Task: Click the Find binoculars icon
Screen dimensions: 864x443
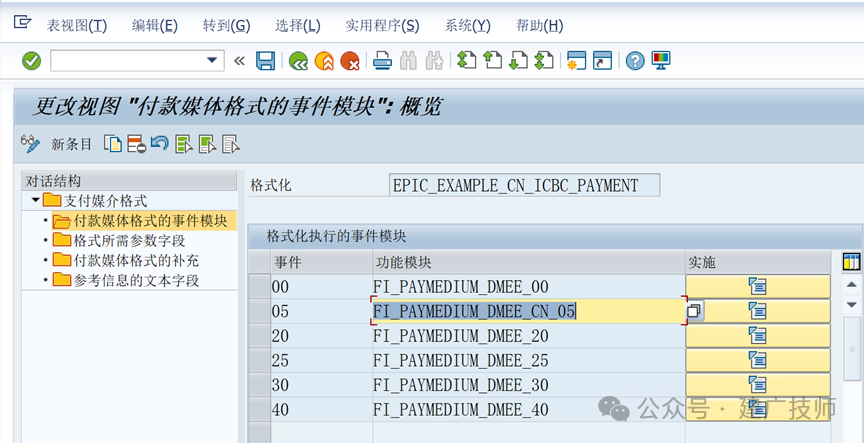Action: click(408, 61)
